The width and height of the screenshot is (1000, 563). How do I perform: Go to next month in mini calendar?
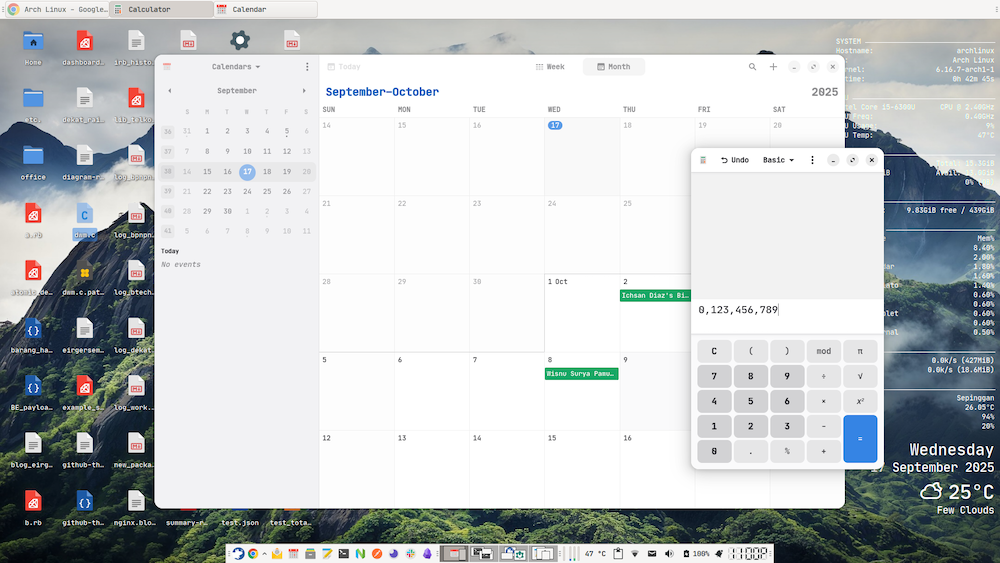coord(304,91)
